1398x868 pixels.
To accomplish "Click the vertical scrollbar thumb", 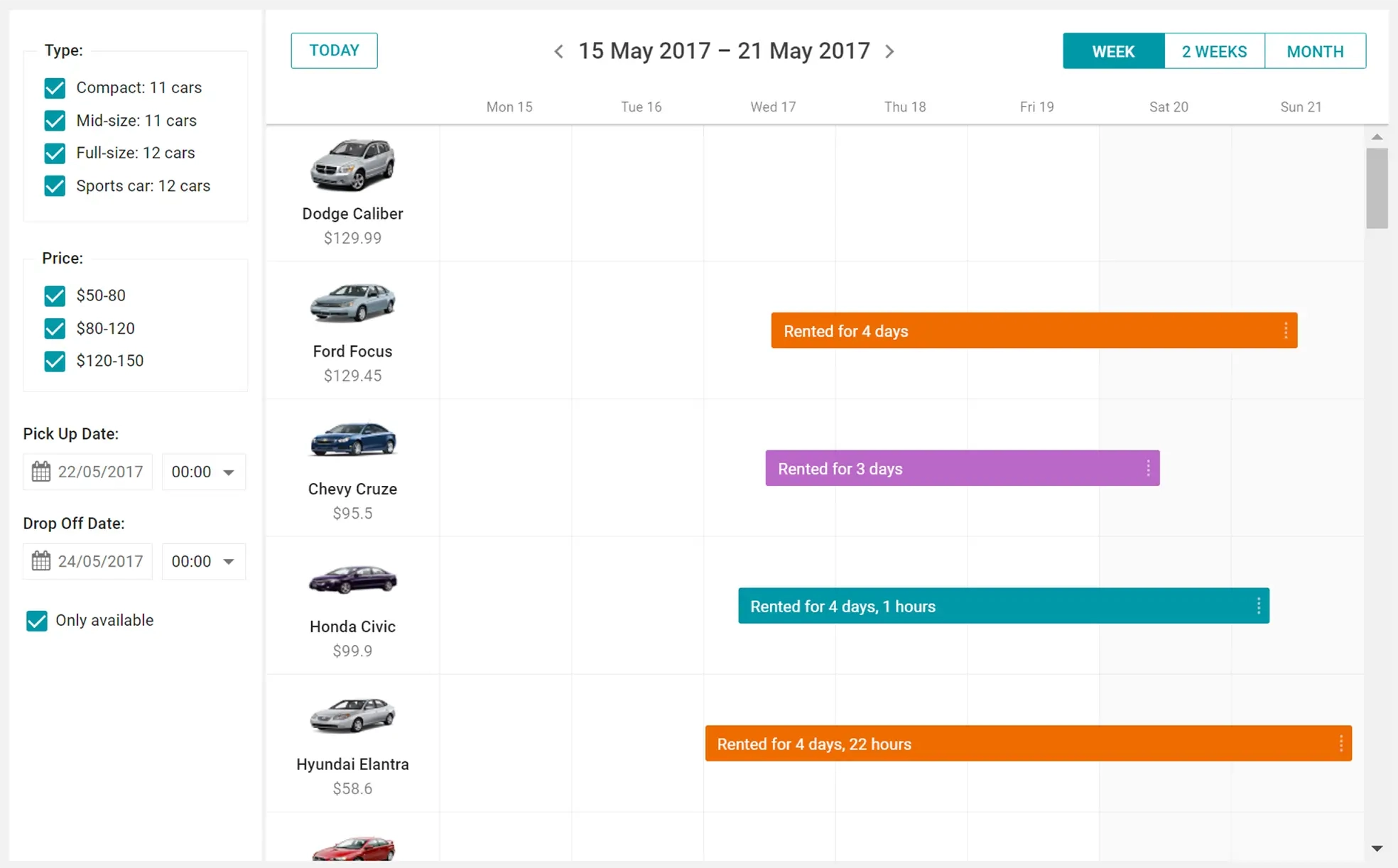I will (1377, 188).
